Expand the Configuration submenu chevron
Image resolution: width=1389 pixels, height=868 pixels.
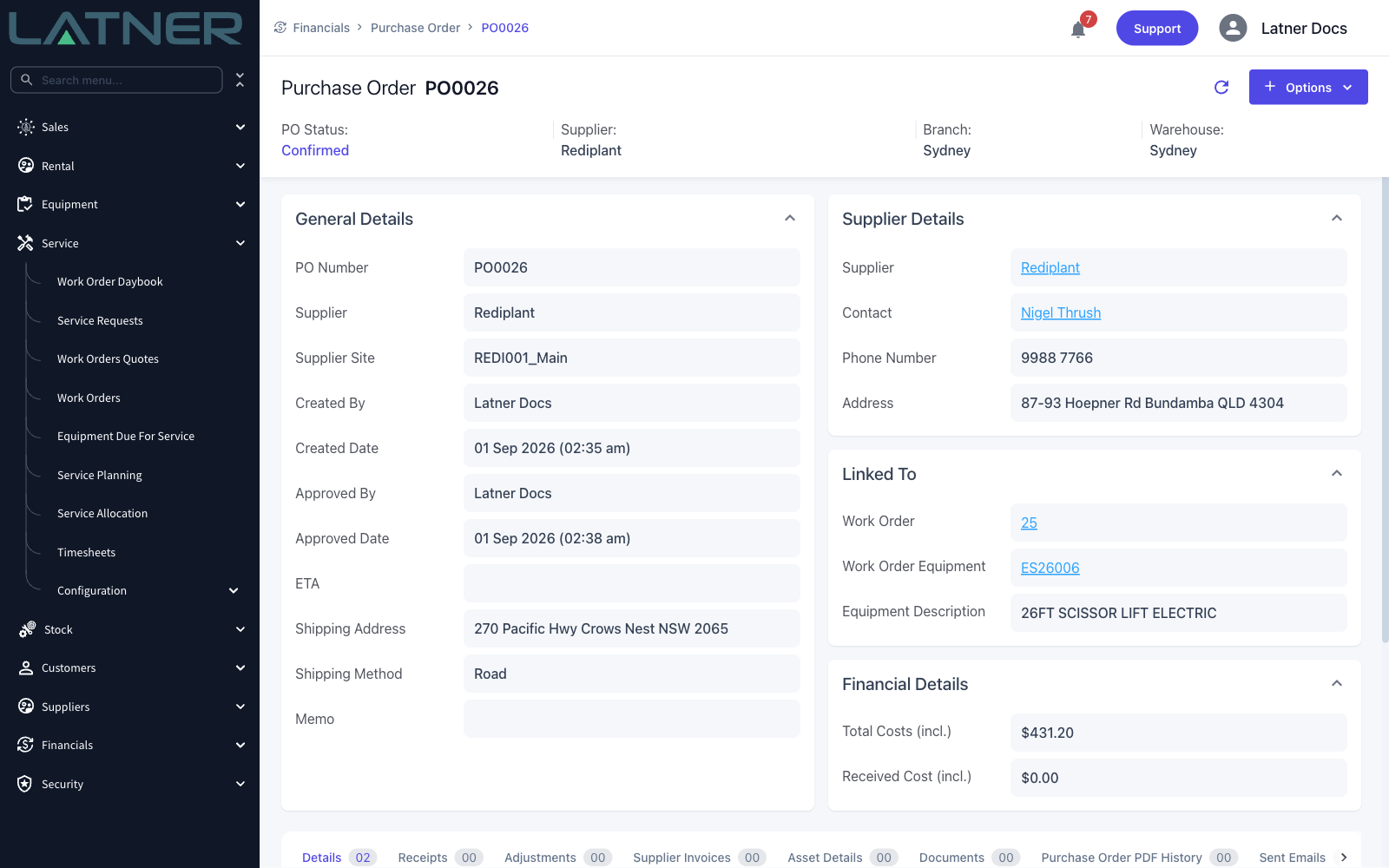click(234, 590)
